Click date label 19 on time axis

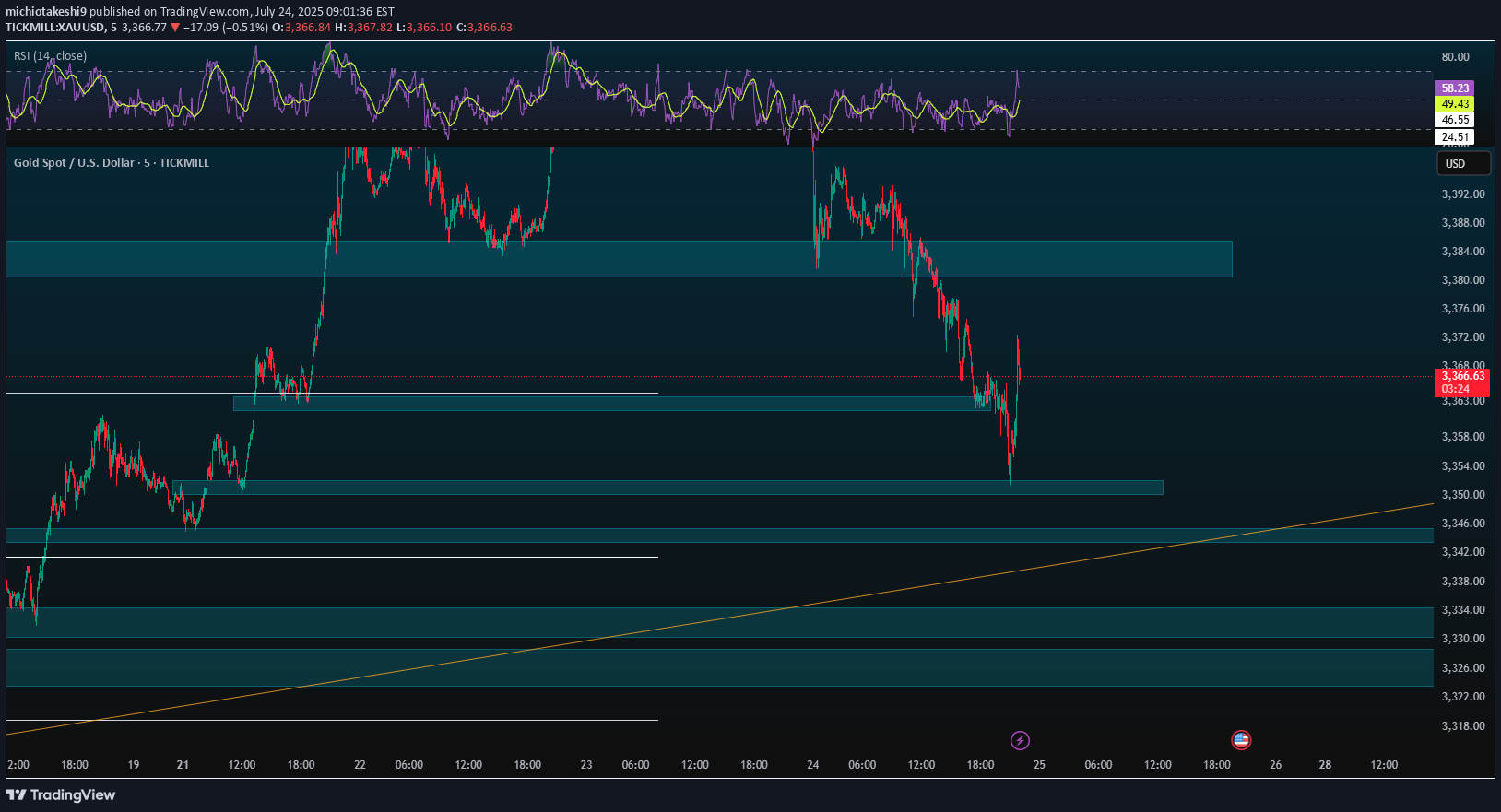click(x=134, y=765)
